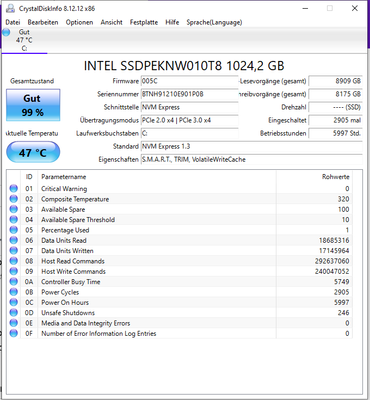Open the Sprache(Language) menu
The image size is (370, 400).
point(214,22)
